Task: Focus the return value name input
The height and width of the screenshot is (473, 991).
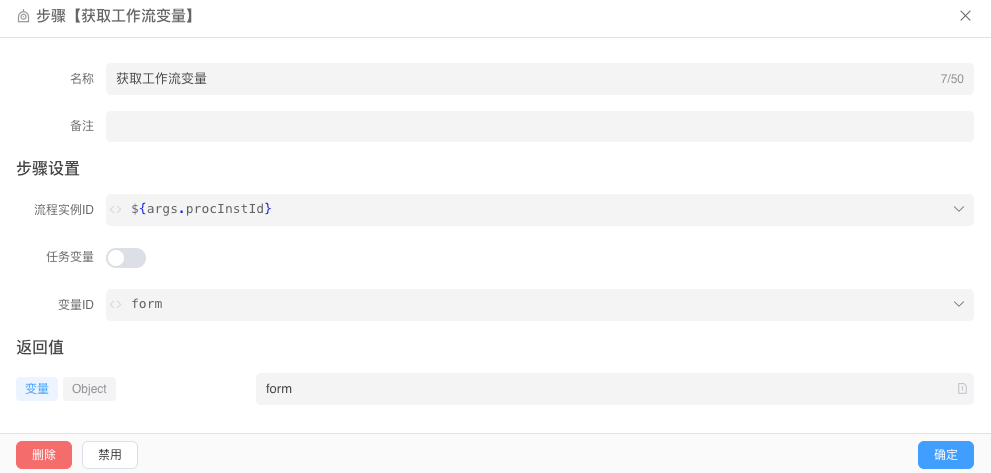Action: tap(600, 389)
